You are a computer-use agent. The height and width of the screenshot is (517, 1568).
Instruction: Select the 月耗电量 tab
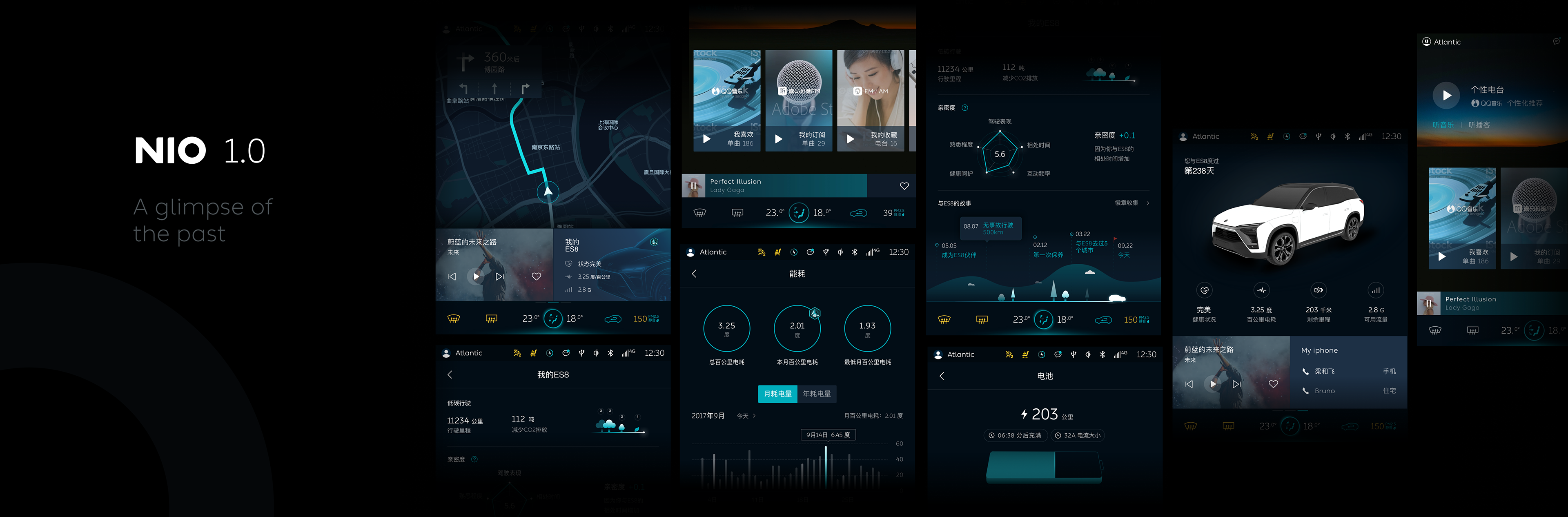tap(777, 394)
